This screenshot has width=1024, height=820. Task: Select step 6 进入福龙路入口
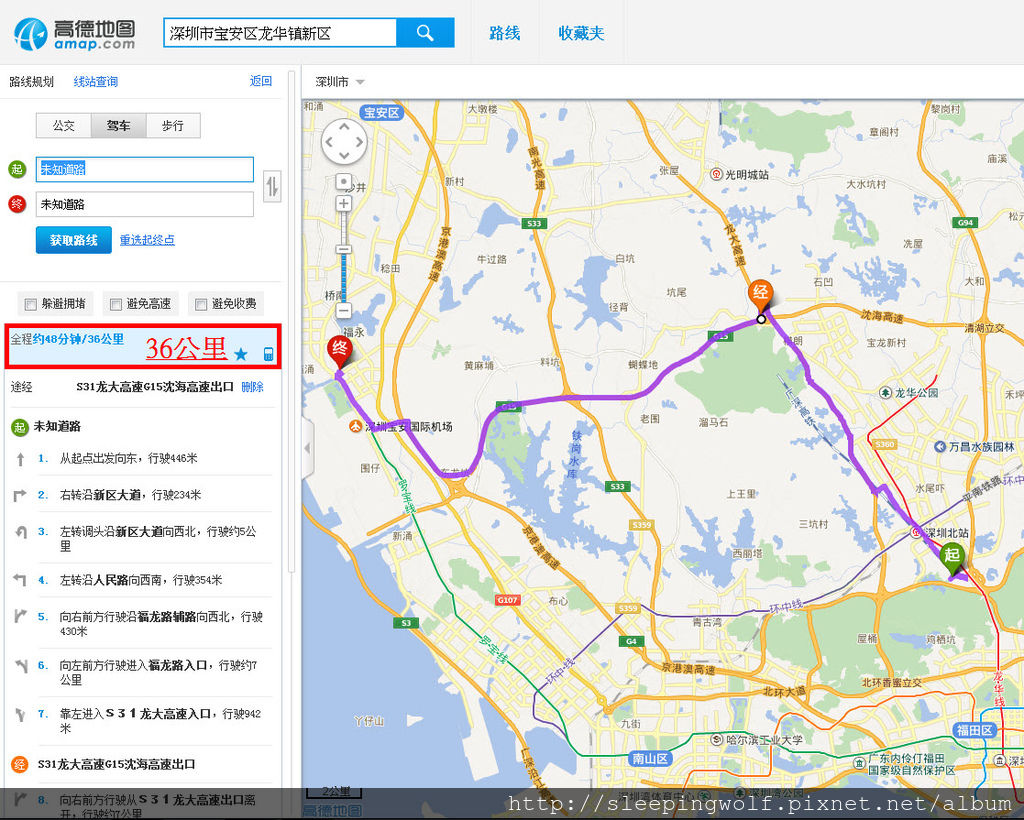[142, 672]
